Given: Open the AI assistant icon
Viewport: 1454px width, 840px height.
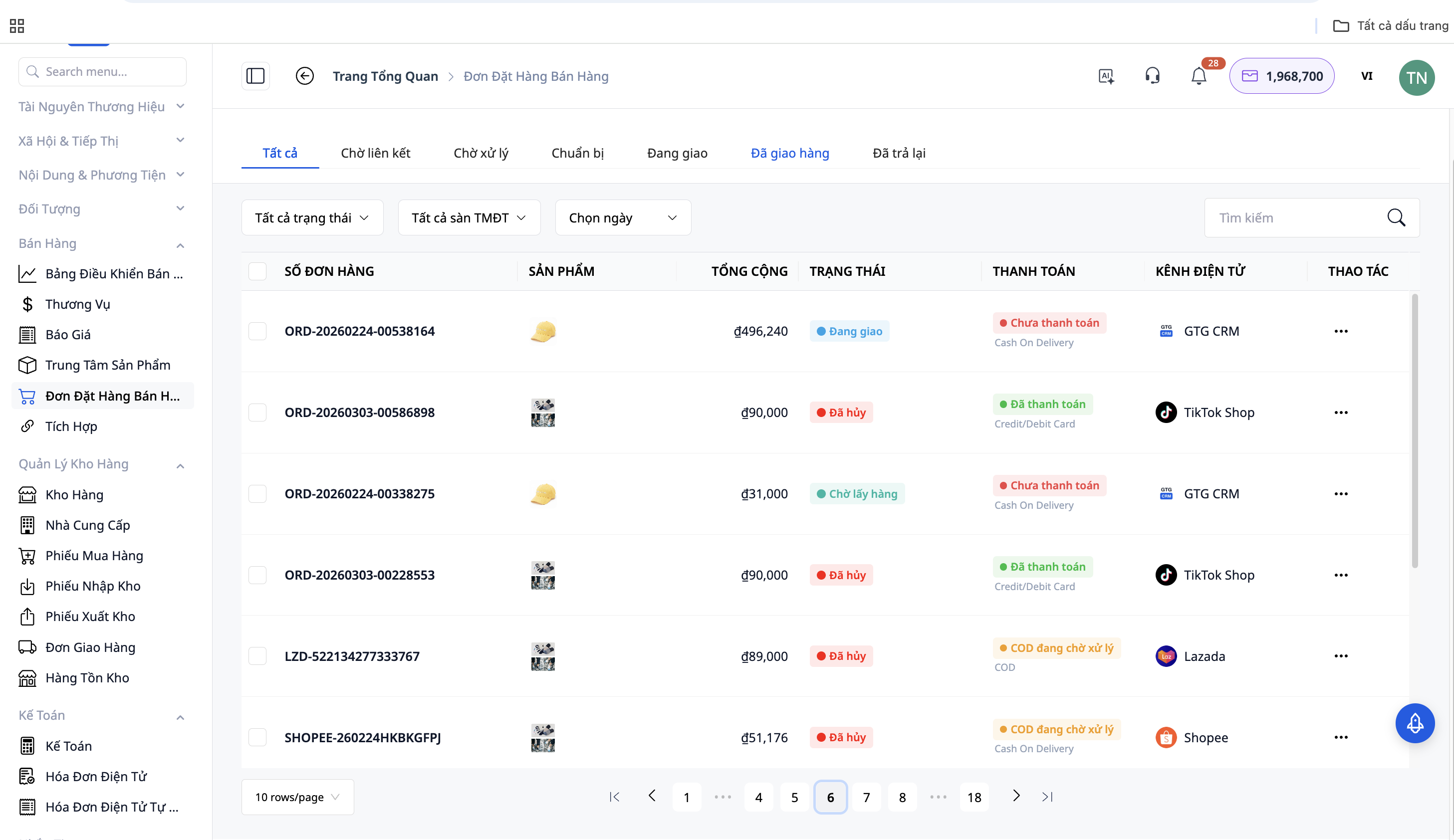Looking at the screenshot, I should point(1106,76).
